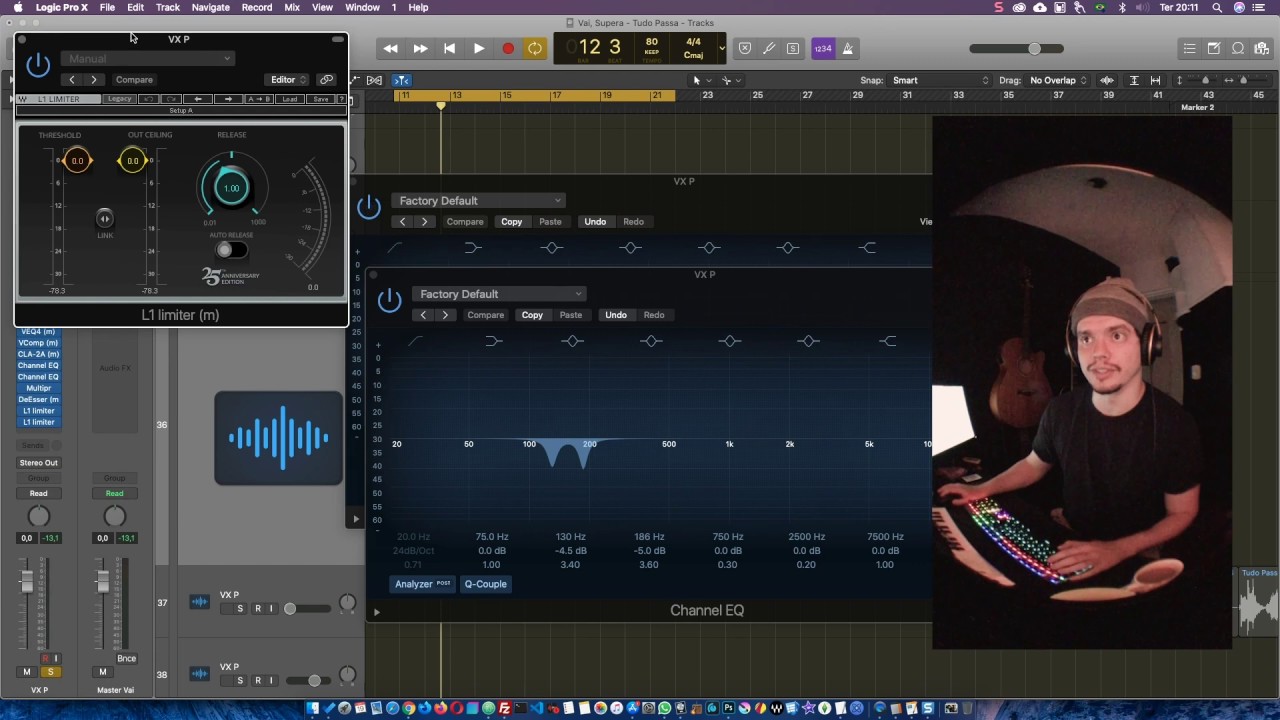The width and height of the screenshot is (1280, 720).
Task: Click the Replace mode X icon
Action: coord(745,48)
